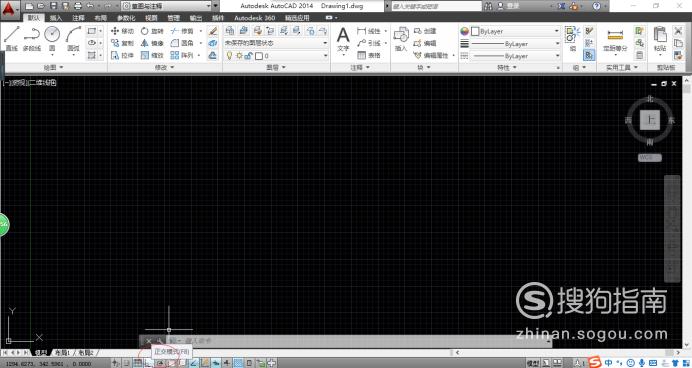This screenshot has width=692, height=368.
Task: Switch to the Layout1 (布局1) tab
Action: pos(62,353)
